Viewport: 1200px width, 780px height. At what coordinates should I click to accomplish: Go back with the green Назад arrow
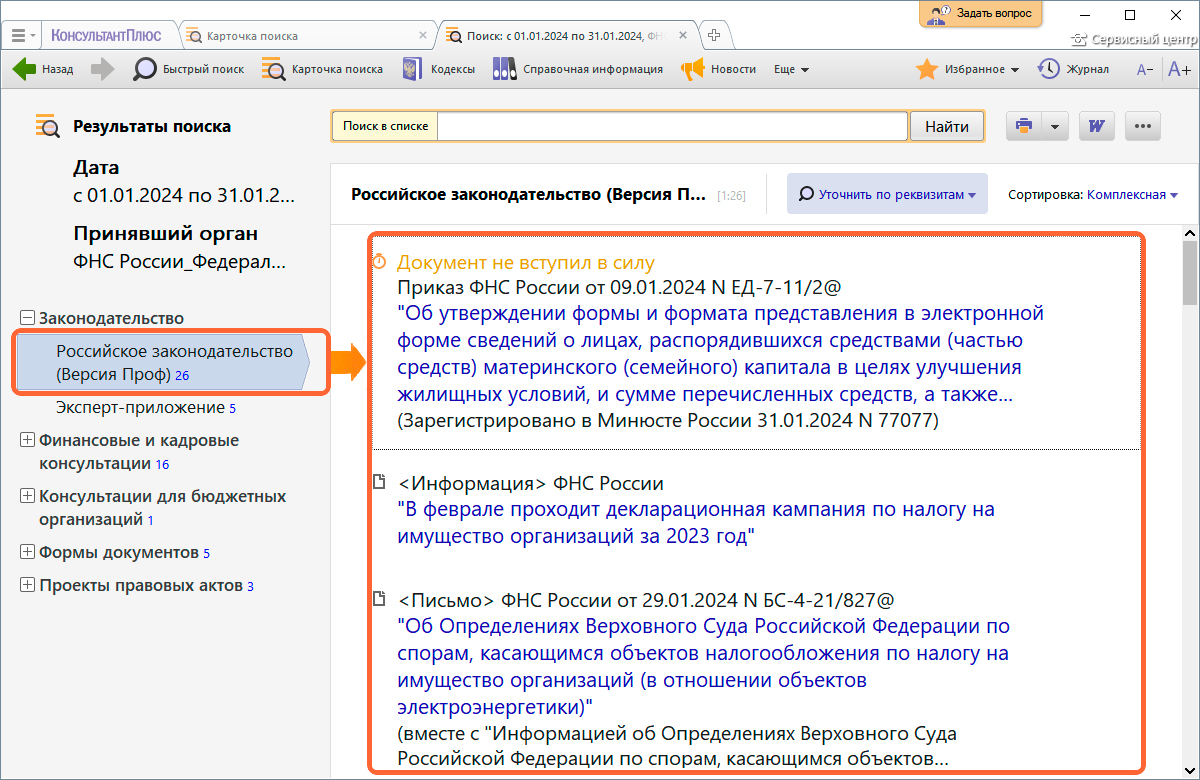click(x=42, y=70)
